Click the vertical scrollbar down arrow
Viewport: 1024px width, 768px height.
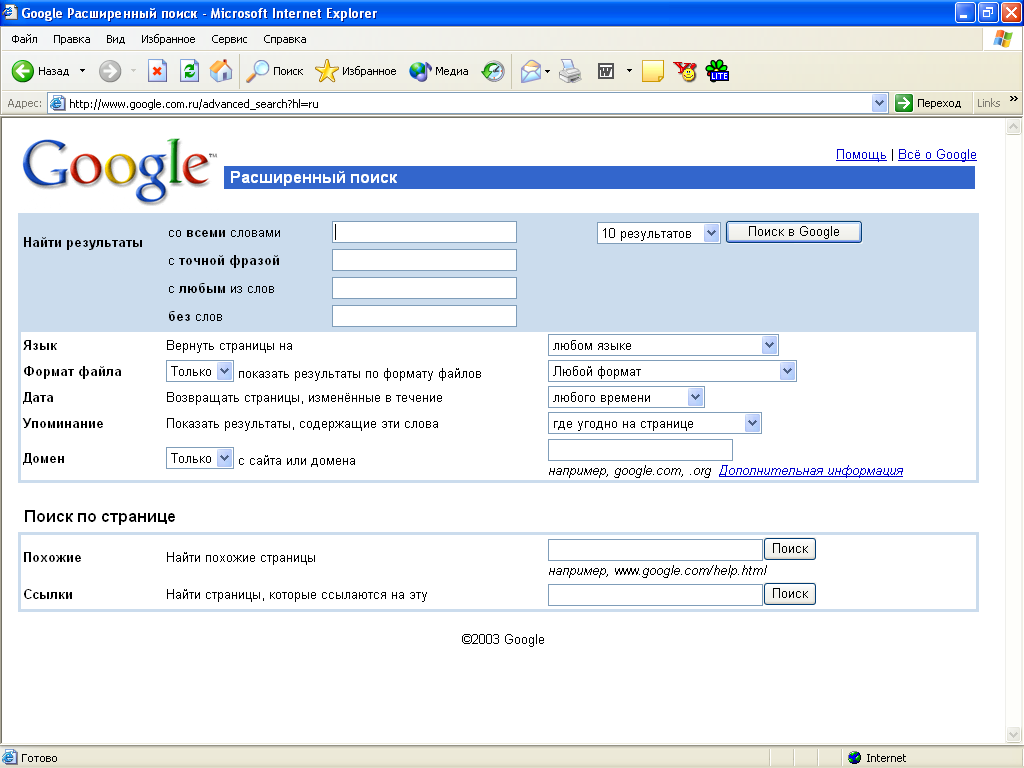pos(1014,735)
